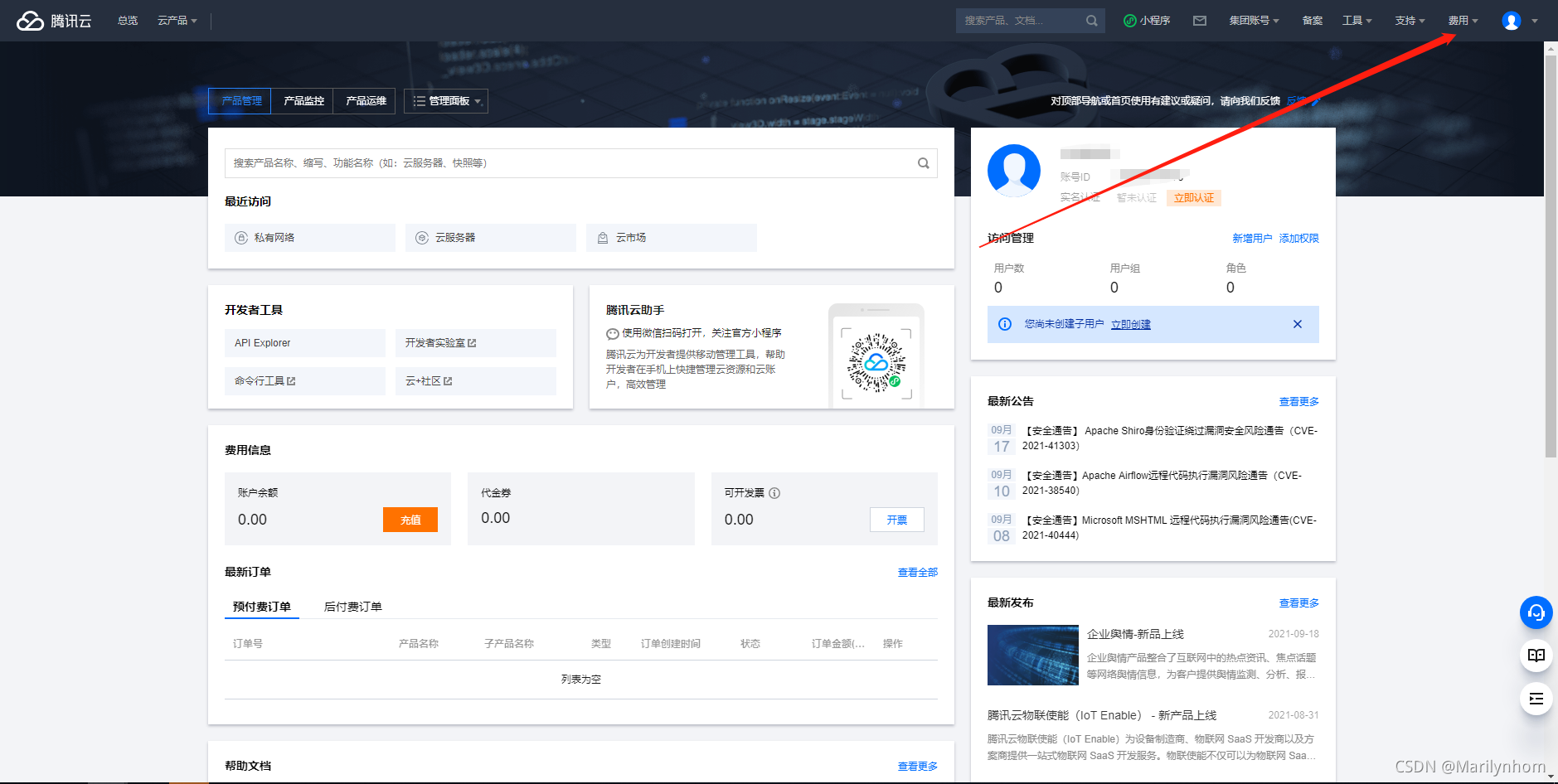
Task: Open the 管理面板 dropdown
Action: click(x=446, y=101)
